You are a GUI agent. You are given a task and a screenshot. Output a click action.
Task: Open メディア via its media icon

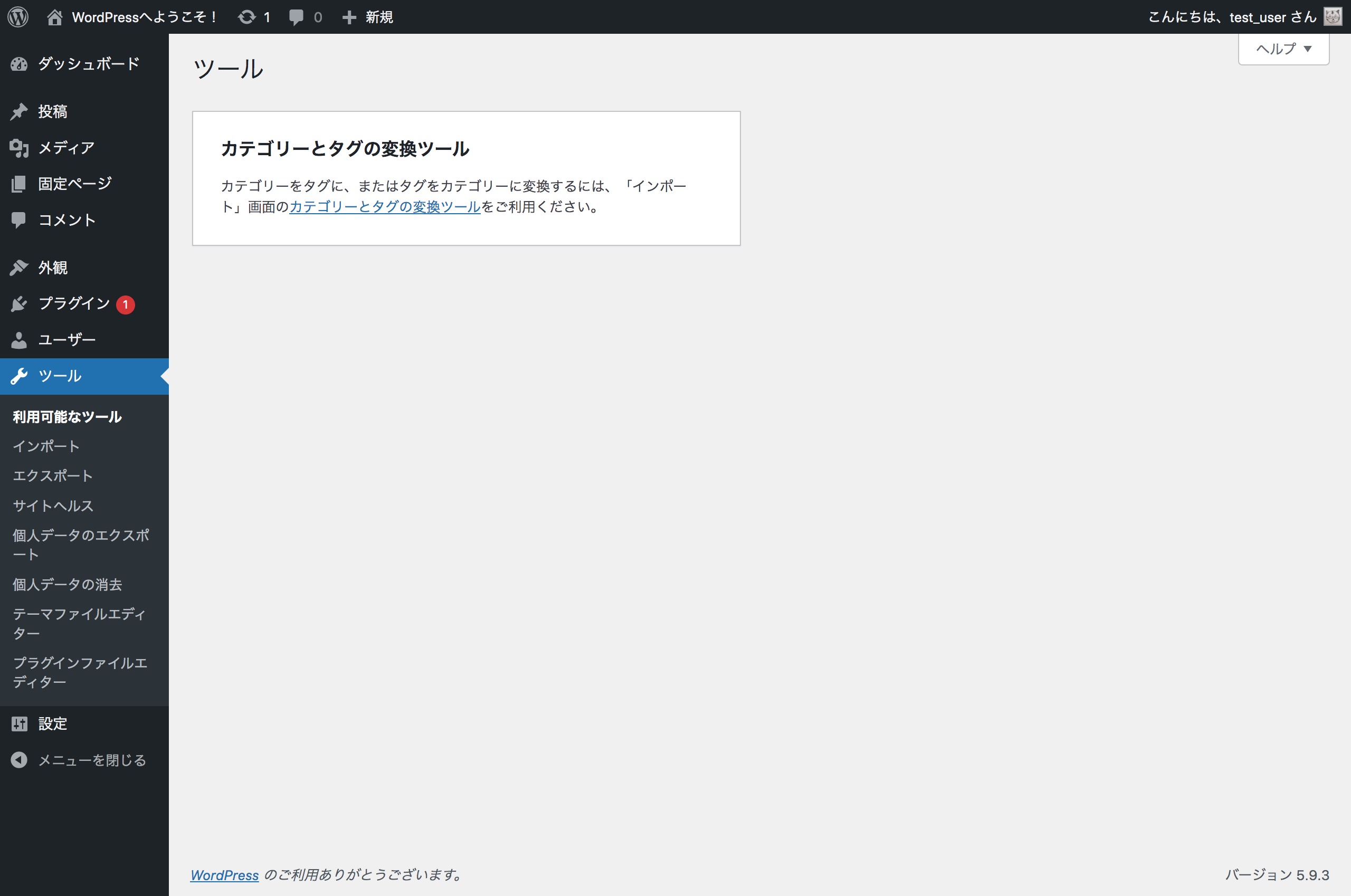click(x=19, y=148)
